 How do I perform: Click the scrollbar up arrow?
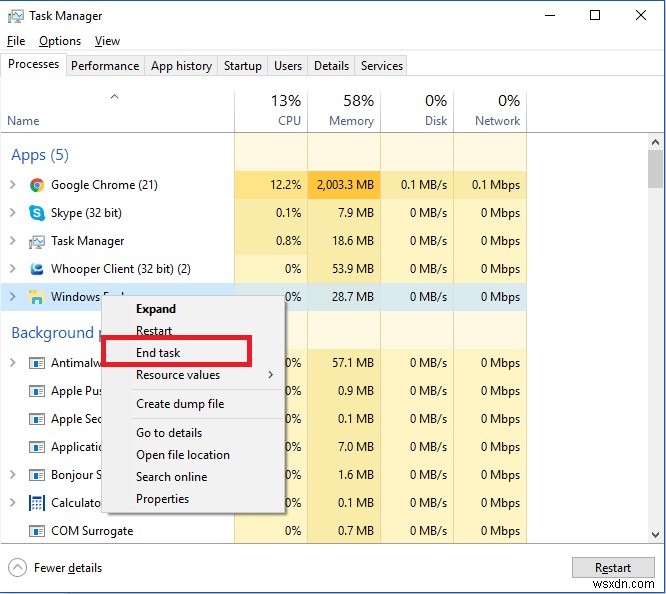pyautogui.click(x=655, y=142)
